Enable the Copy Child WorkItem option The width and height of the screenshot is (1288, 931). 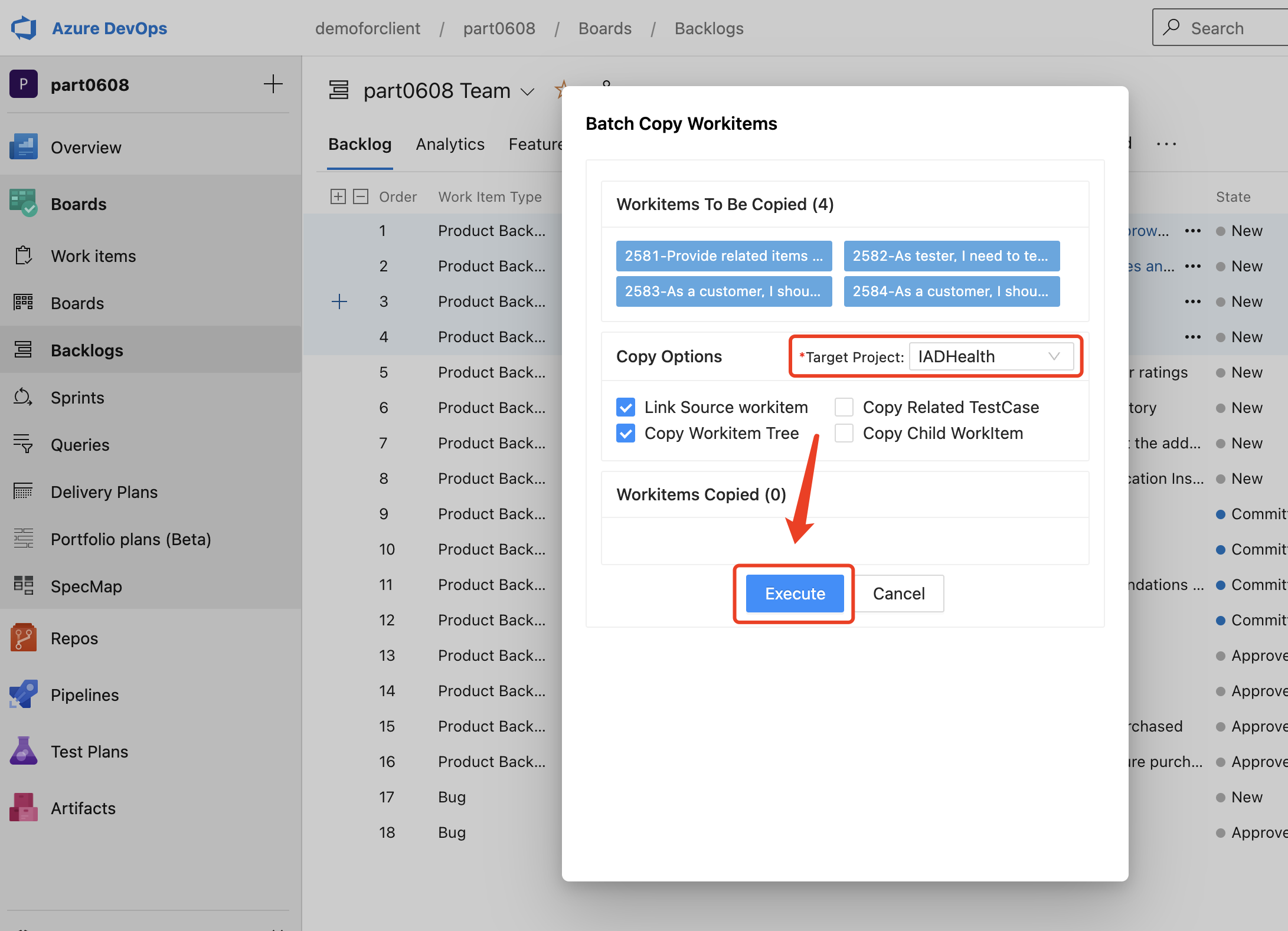tap(844, 432)
